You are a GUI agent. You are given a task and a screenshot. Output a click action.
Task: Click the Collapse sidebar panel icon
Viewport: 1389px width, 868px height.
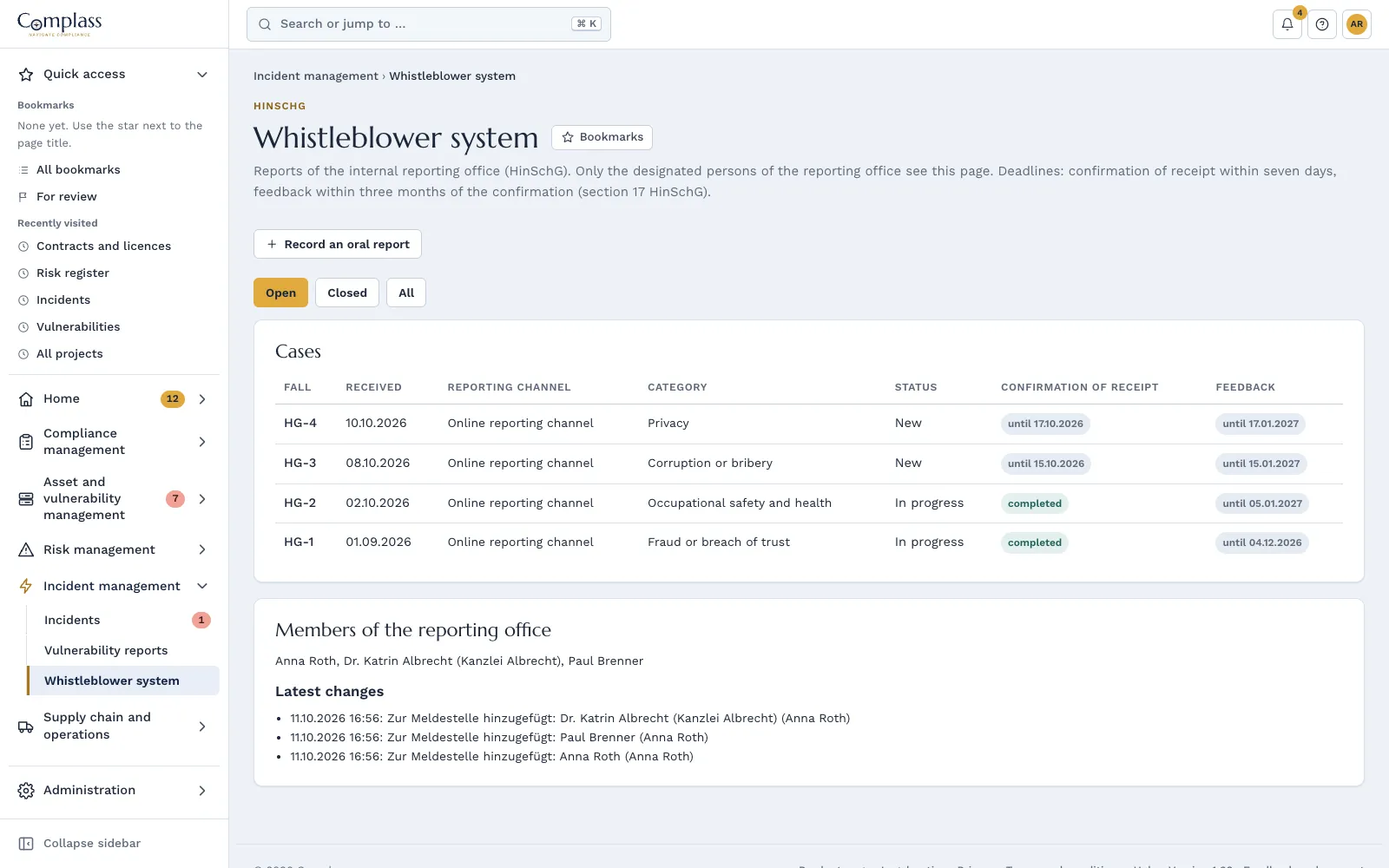click(26, 844)
